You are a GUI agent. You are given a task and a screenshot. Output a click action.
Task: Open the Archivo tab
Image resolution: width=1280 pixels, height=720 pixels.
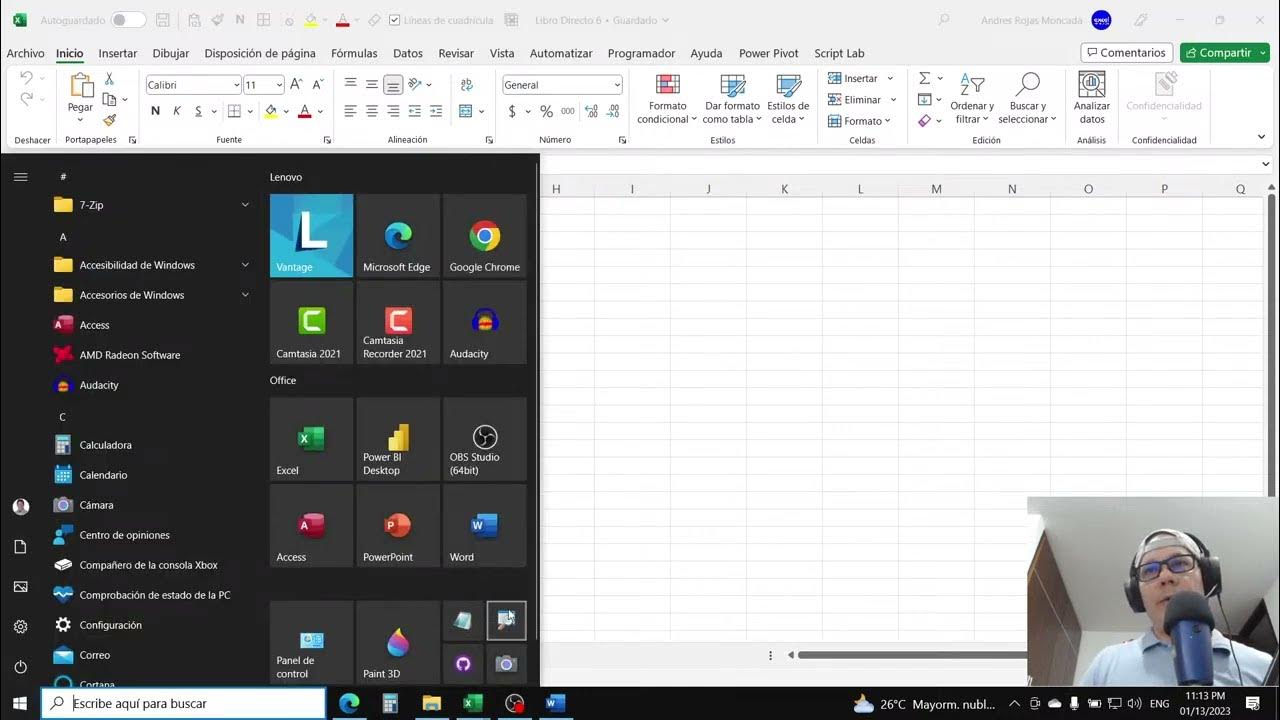point(25,53)
